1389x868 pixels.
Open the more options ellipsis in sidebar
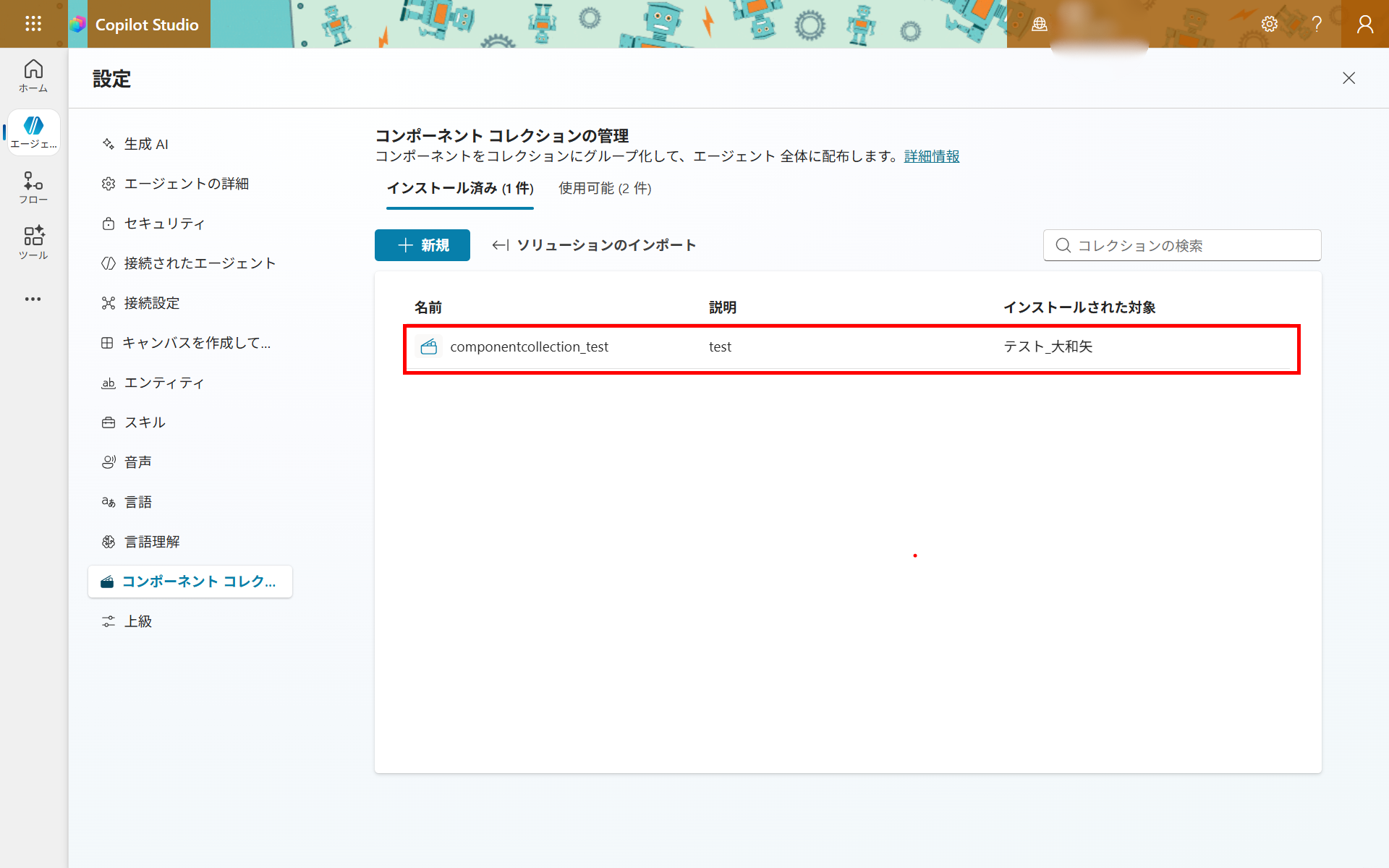coord(33,299)
